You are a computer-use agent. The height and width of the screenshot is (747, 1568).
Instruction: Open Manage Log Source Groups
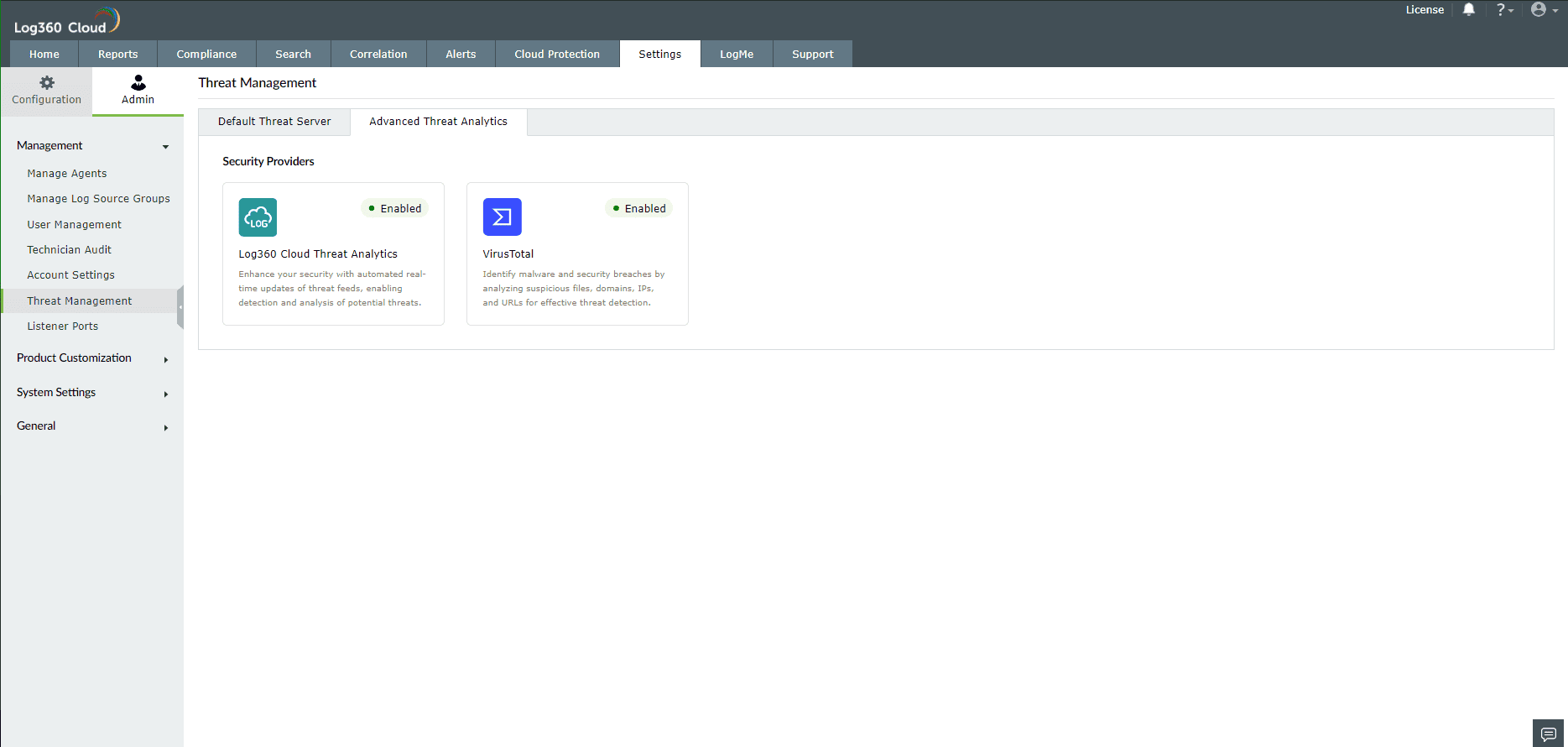(x=98, y=199)
